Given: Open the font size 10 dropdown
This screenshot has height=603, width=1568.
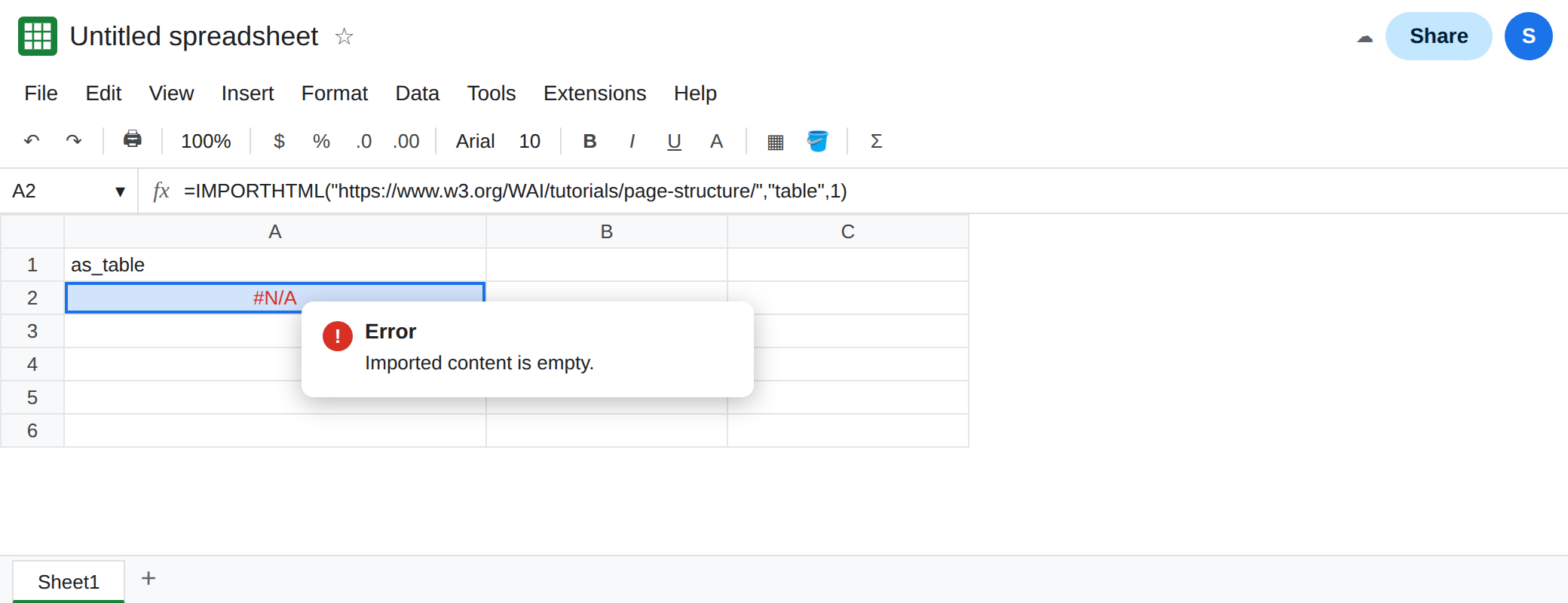Looking at the screenshot, I should click(529, 141).
